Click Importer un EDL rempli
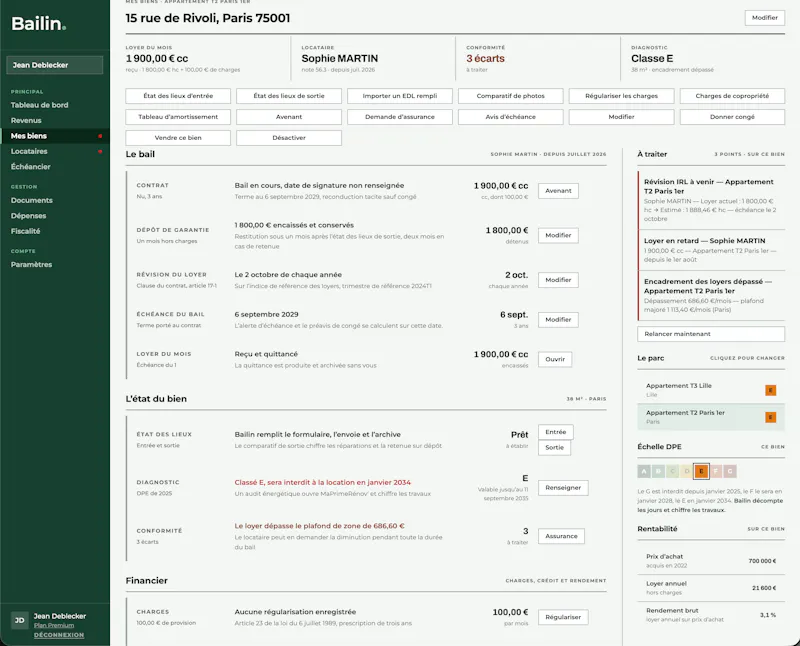Image resolution: width=800 pixels, height=646 pixels. (x=399, y=96)
